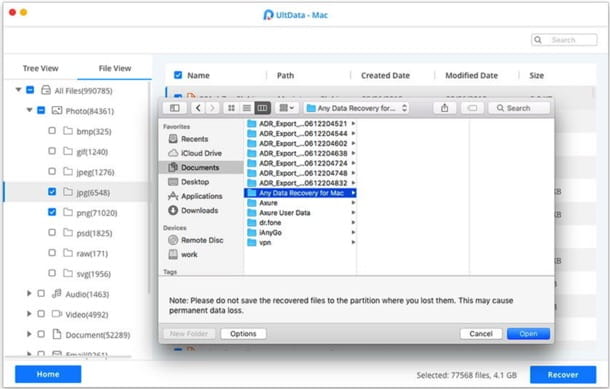Select folder ADR_Export_...0612204521
This screenshot has height=389, width=610.
(300, 124)
